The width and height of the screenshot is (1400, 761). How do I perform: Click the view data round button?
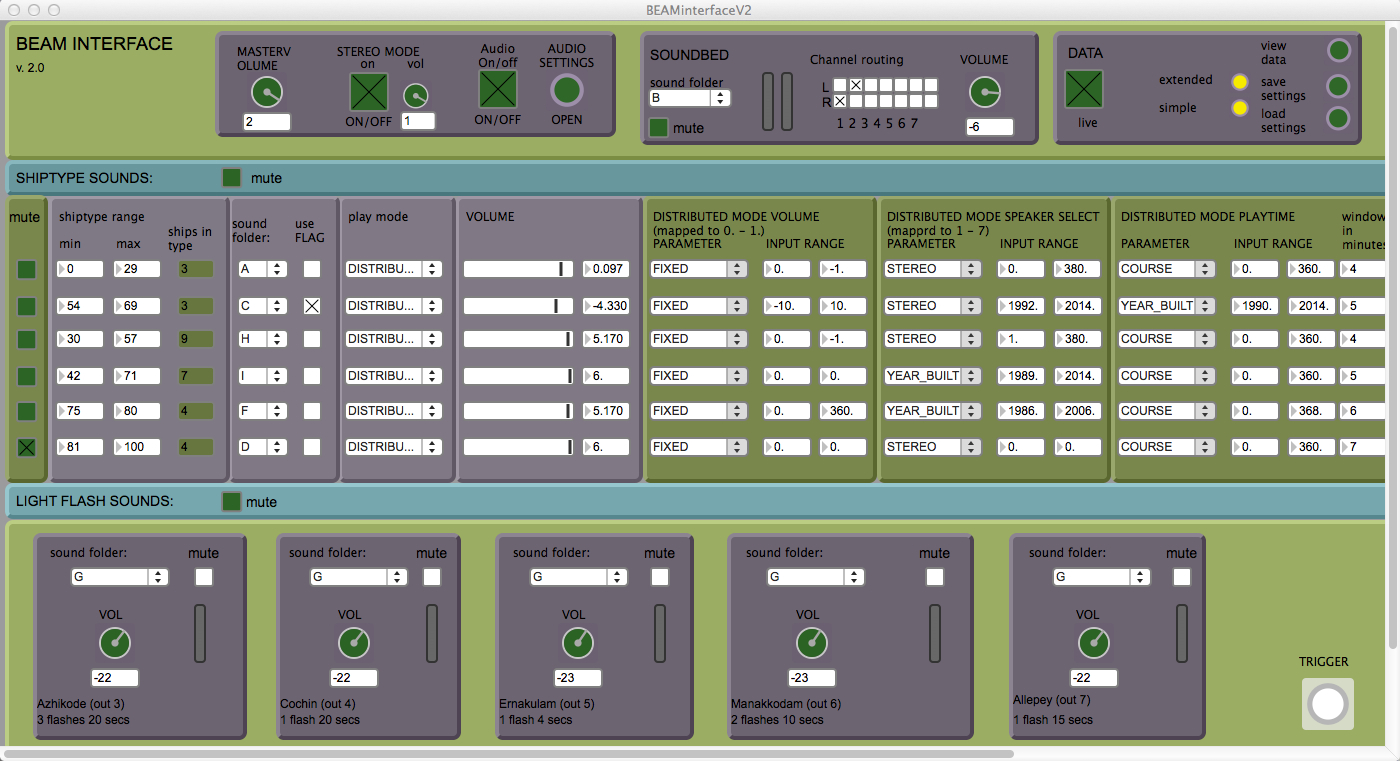[1338, 51]
